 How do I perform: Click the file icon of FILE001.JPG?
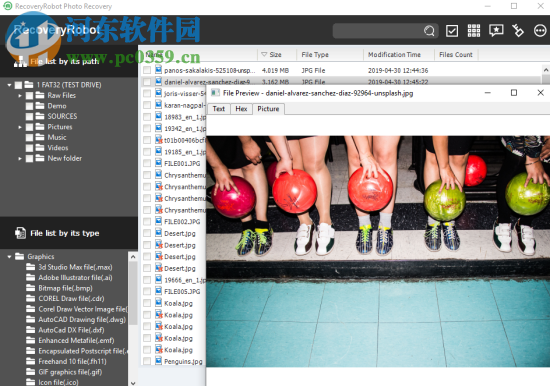pyautogui.click(x=159, y=163)
